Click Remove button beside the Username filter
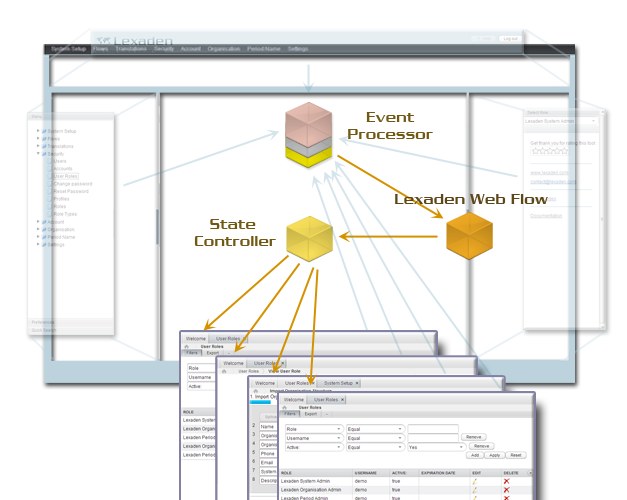627x500 pixels. pyautogui.click(x=473, y=437)
